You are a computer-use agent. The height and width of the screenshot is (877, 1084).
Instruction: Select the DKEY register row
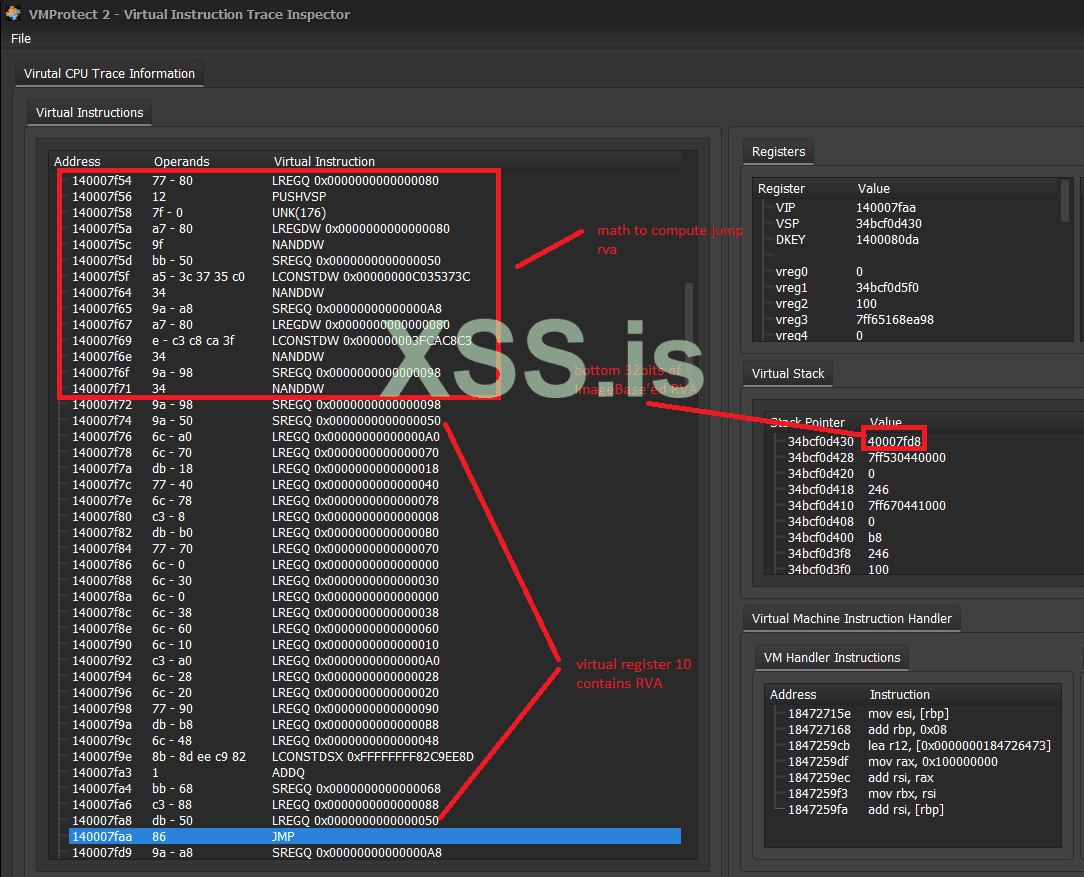(x=915, y=240)
